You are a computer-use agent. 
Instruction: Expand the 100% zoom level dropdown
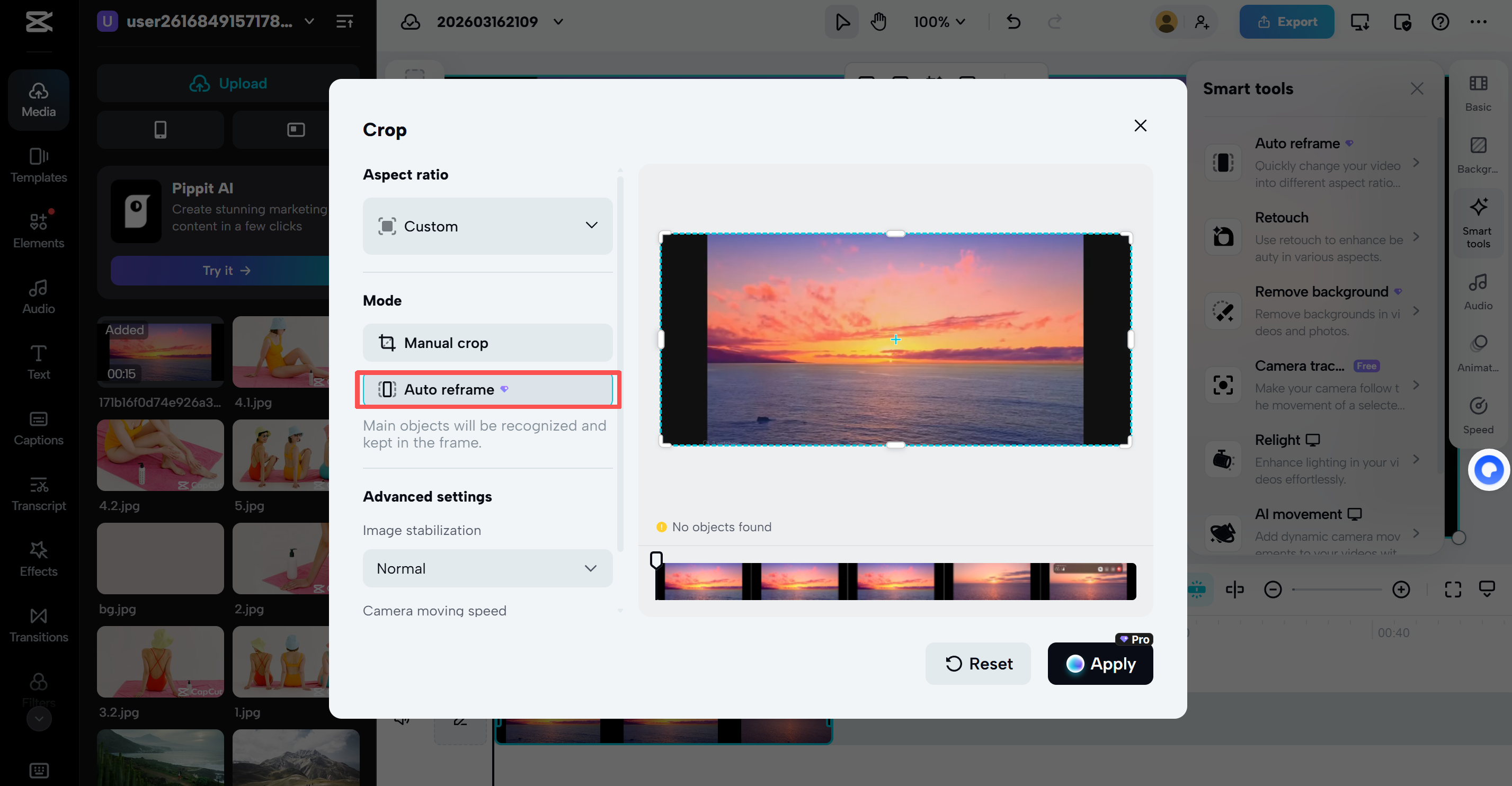(x=938, y=22)
